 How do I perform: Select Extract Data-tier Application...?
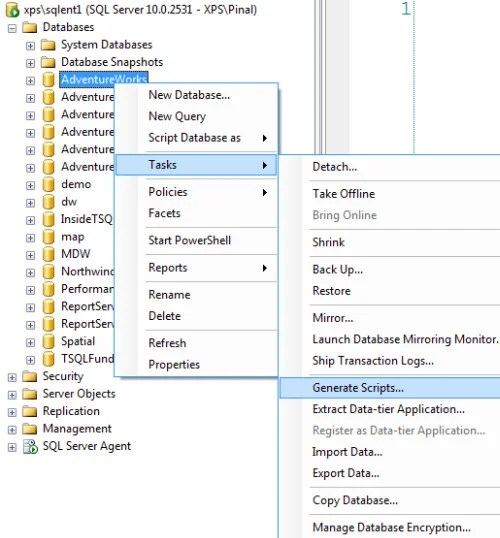tap(390, 409)
